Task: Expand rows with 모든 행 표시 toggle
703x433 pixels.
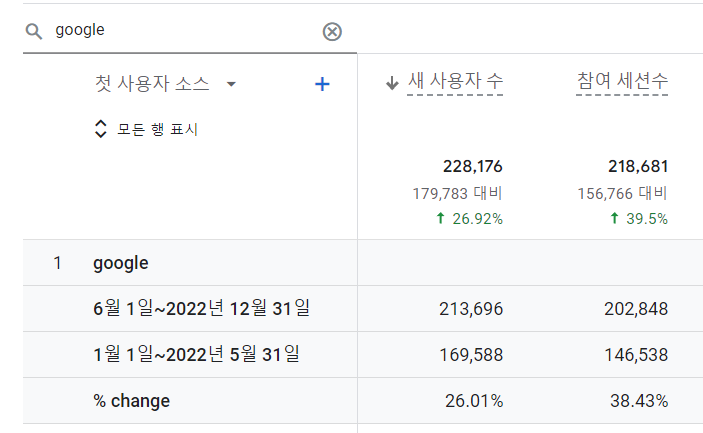Action: pyautogui.click(x=147, y=129)
